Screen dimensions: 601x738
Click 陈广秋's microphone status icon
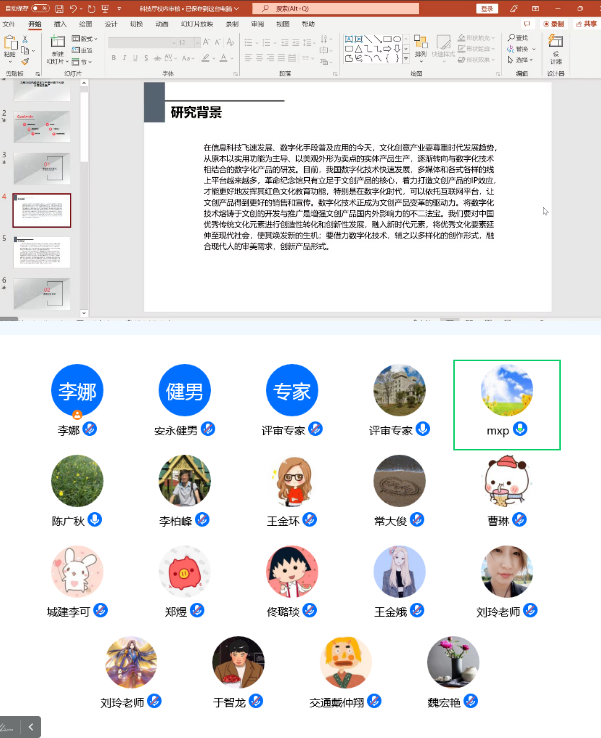(x=96, y=520)
